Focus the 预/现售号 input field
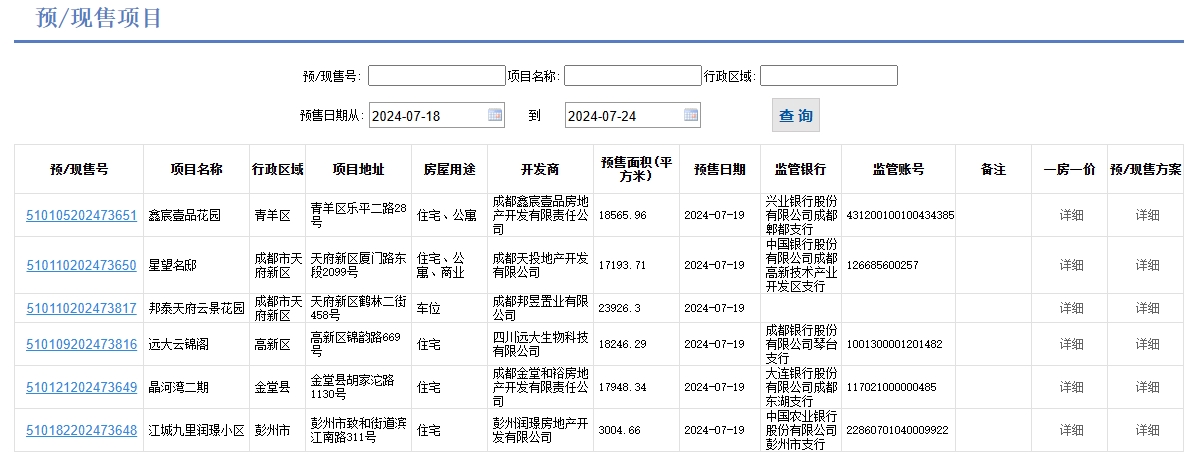Screen dimensions: 1192x457 coord(437,76)
